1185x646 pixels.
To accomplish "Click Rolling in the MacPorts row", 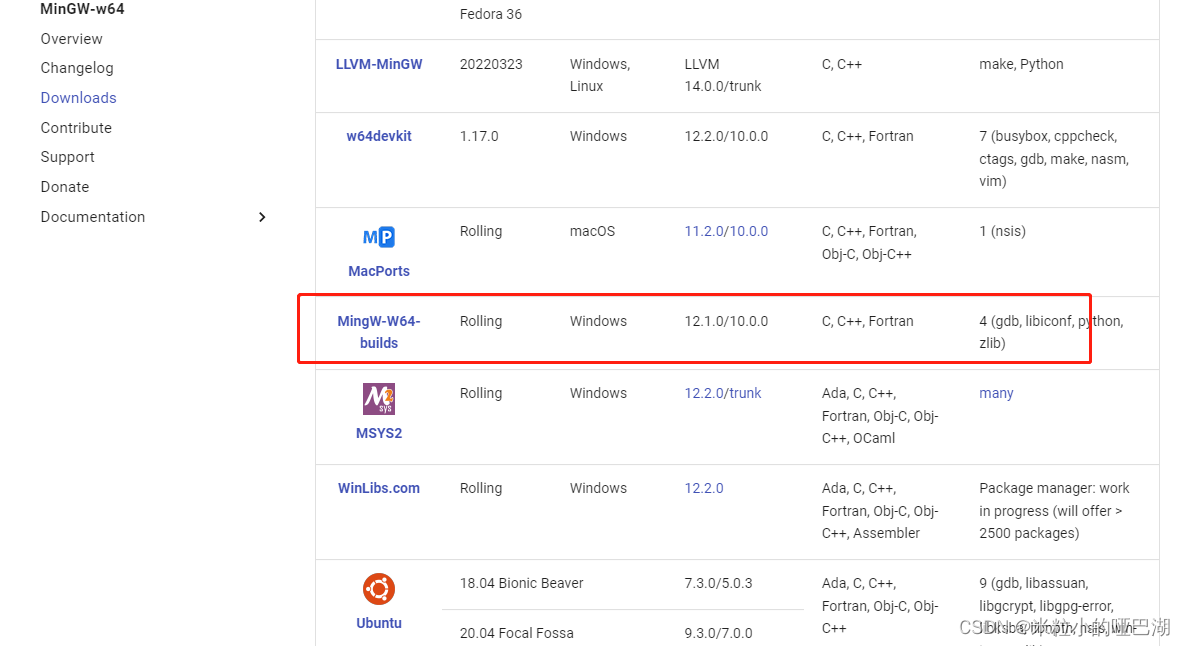I will coord(481,231).
